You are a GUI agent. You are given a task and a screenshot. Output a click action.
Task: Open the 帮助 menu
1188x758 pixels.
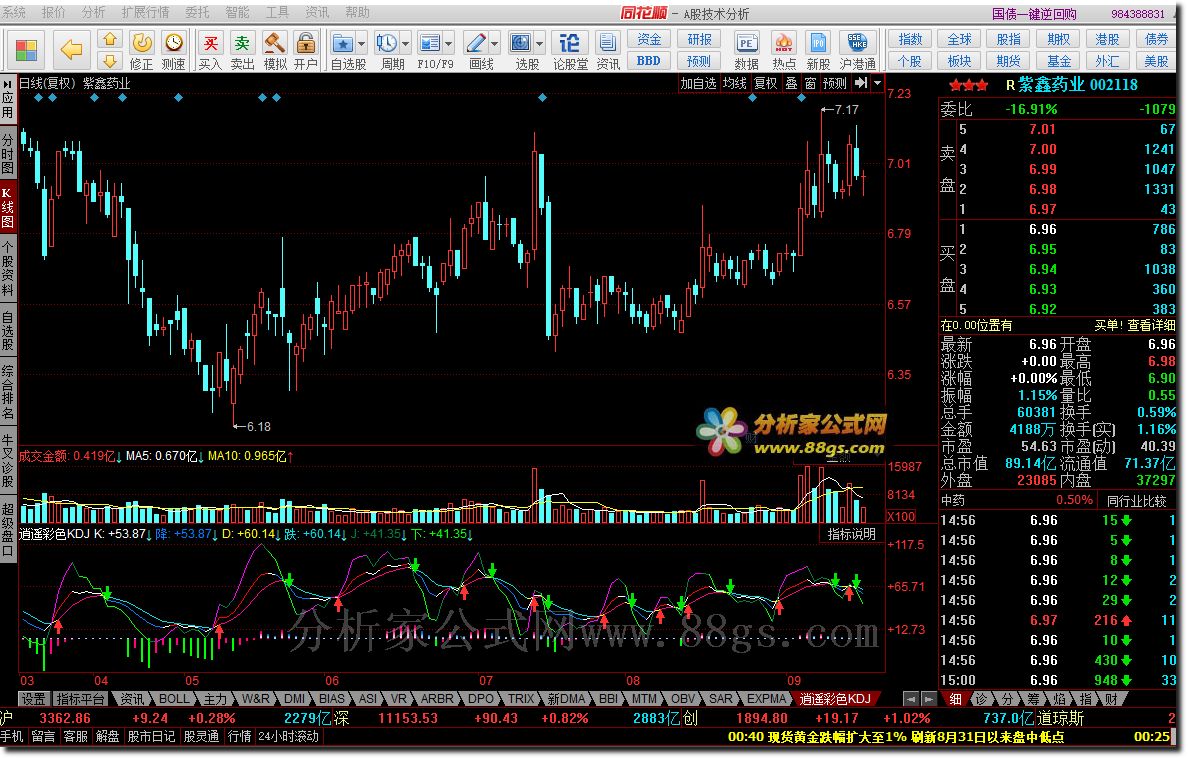tap(358, 13)
